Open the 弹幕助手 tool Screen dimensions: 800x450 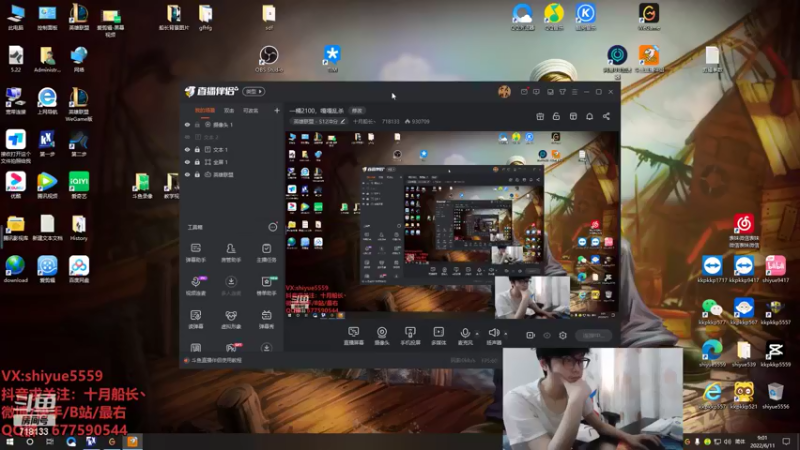click(x=195, y=253)
